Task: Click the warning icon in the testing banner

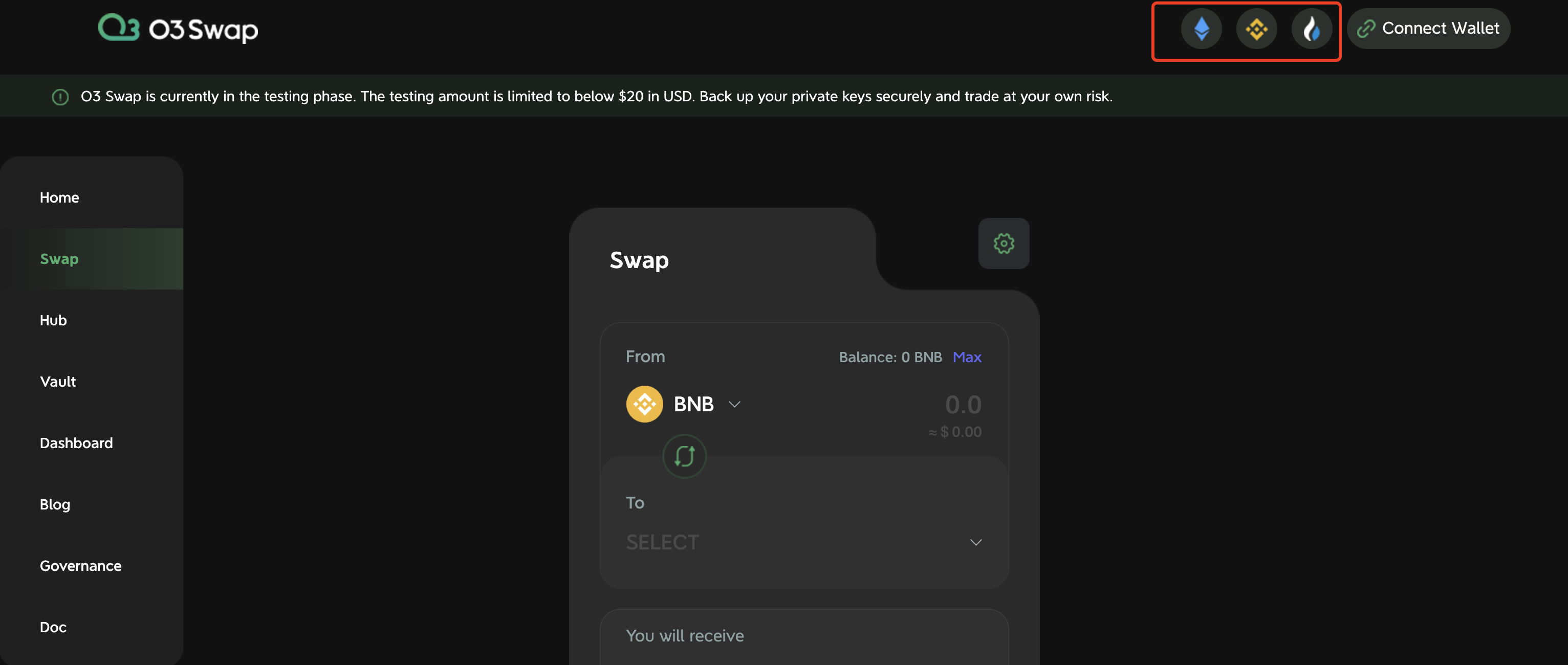Action: 60,96
